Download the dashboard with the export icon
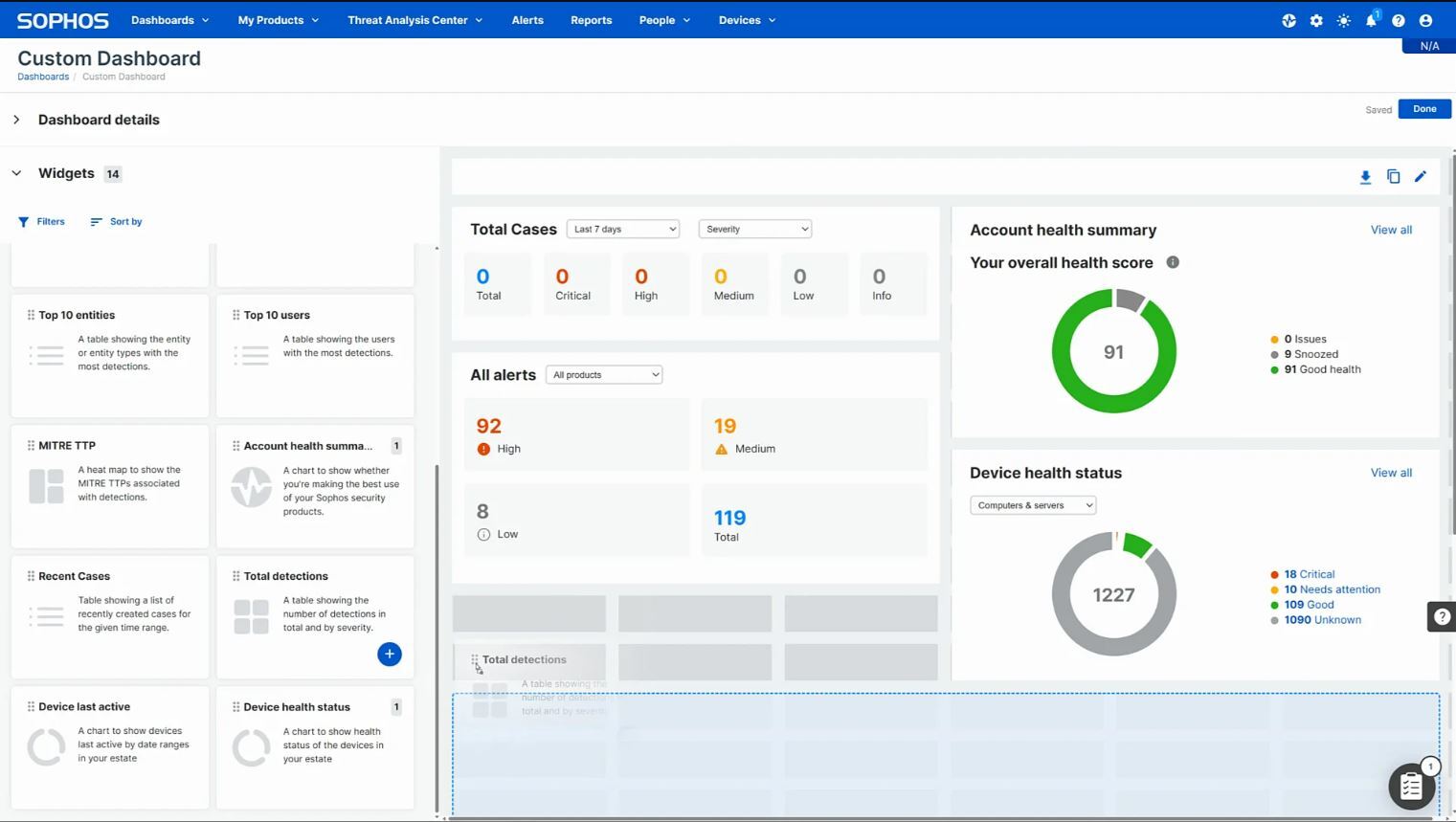This screenshot has height=822, width=1456. [x=1365, y=176]
